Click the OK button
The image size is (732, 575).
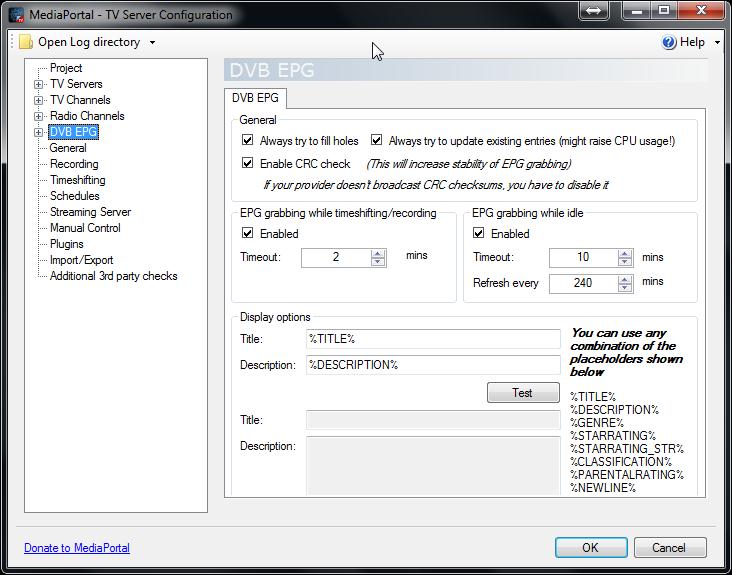click(591, 547)
